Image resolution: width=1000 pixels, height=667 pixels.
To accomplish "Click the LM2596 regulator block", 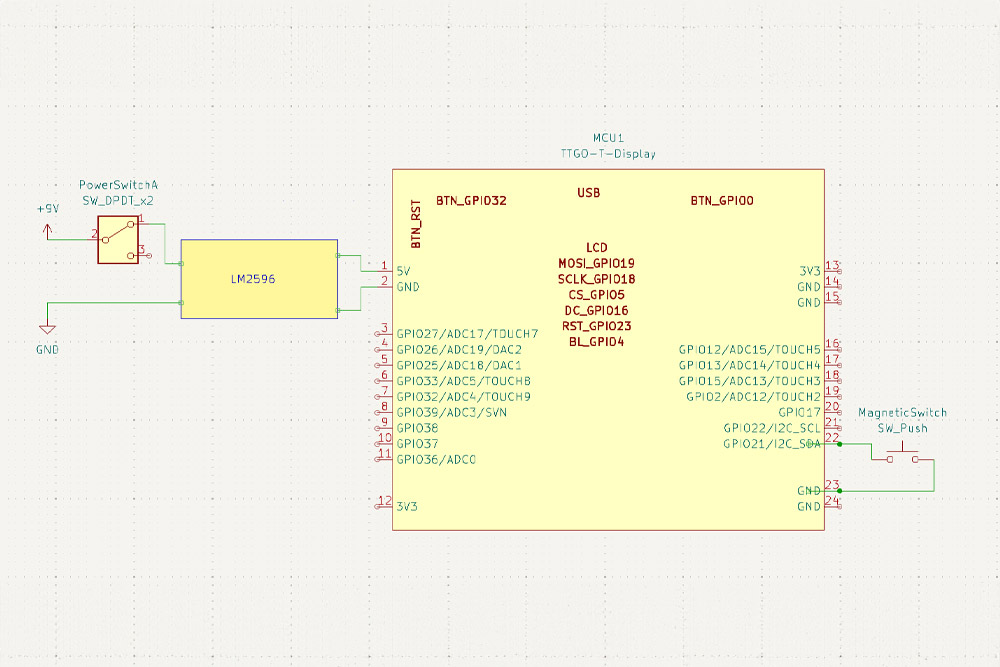I will (x=259, y=279).
